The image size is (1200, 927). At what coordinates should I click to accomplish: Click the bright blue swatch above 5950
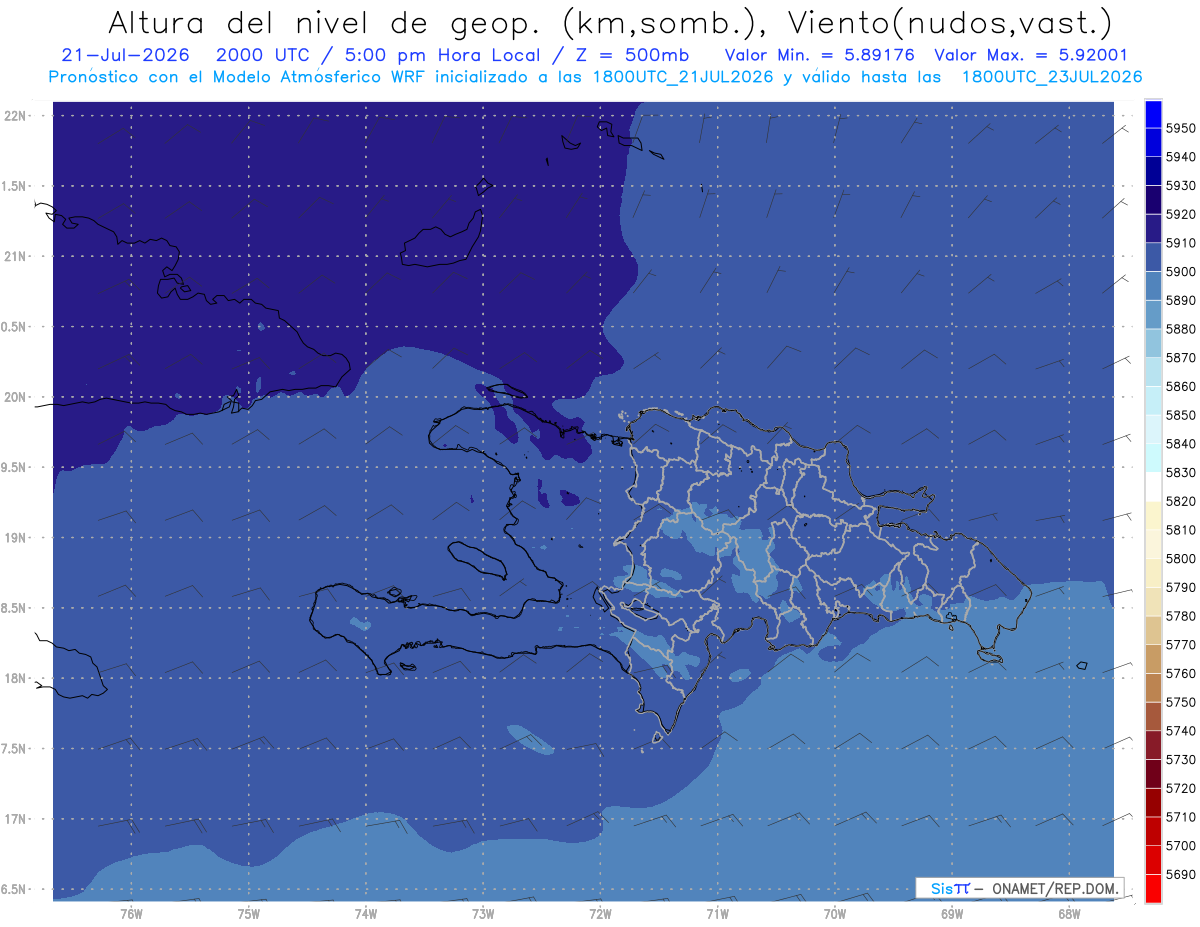(1153, 114)
